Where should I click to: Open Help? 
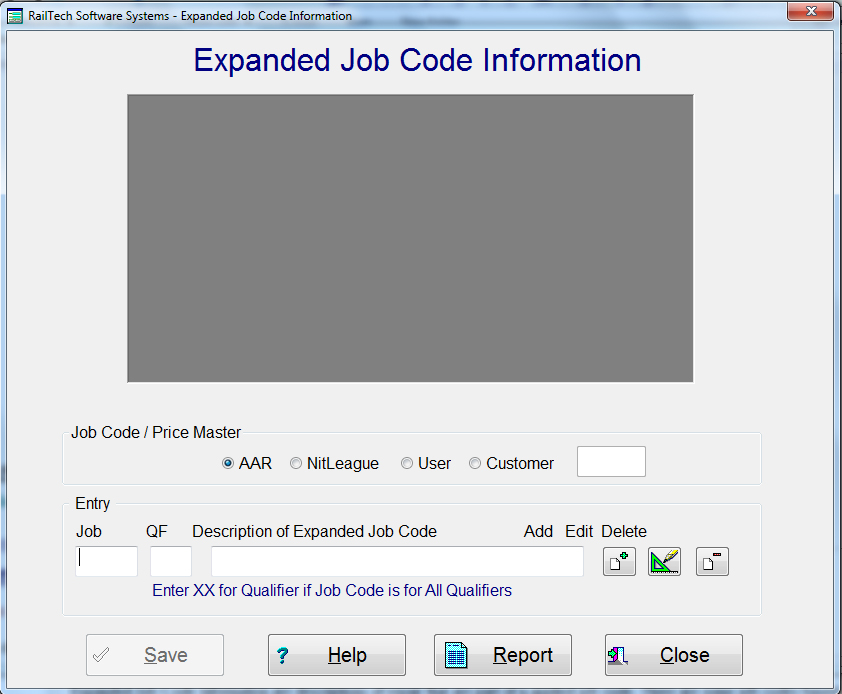pos(336,655)
